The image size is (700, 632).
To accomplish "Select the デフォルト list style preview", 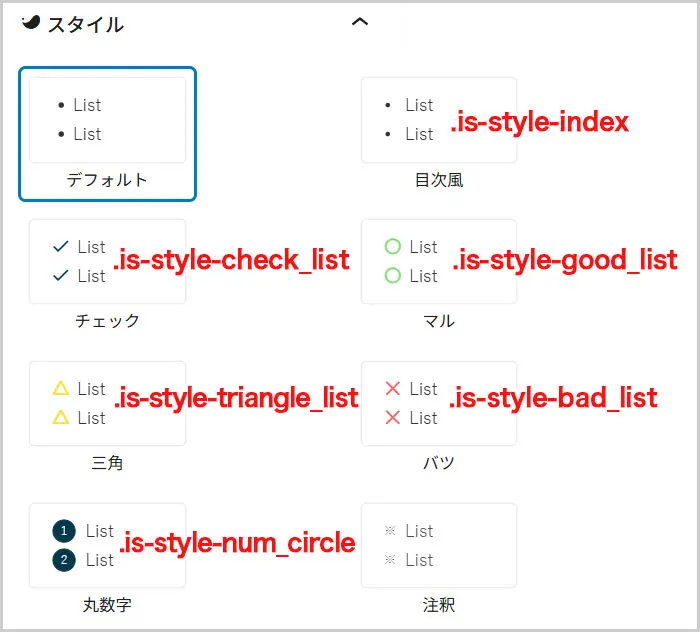I will pos(107,119).
